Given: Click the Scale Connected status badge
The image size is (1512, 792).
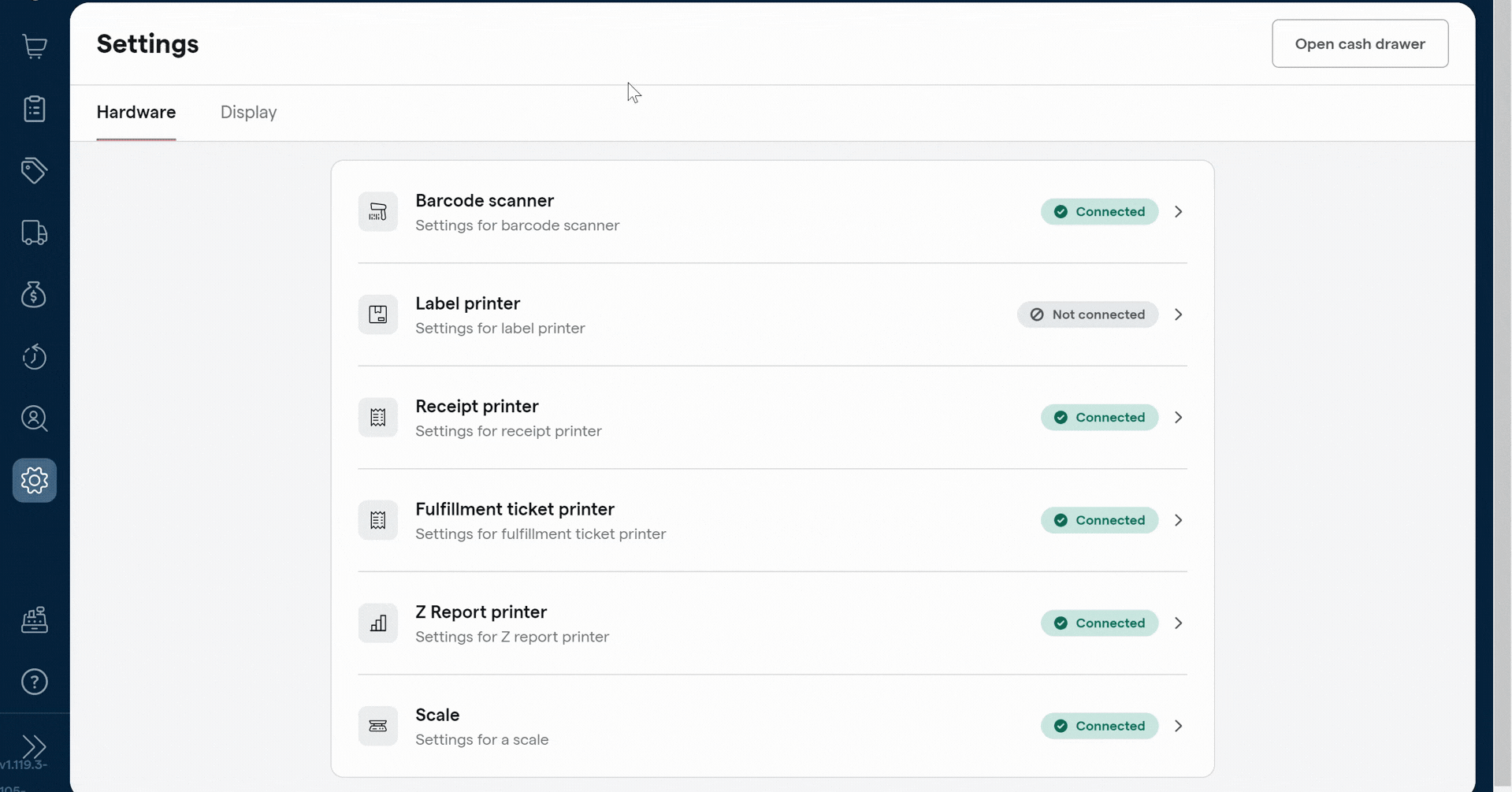Looking at the screenshot, I should 1100,726.
